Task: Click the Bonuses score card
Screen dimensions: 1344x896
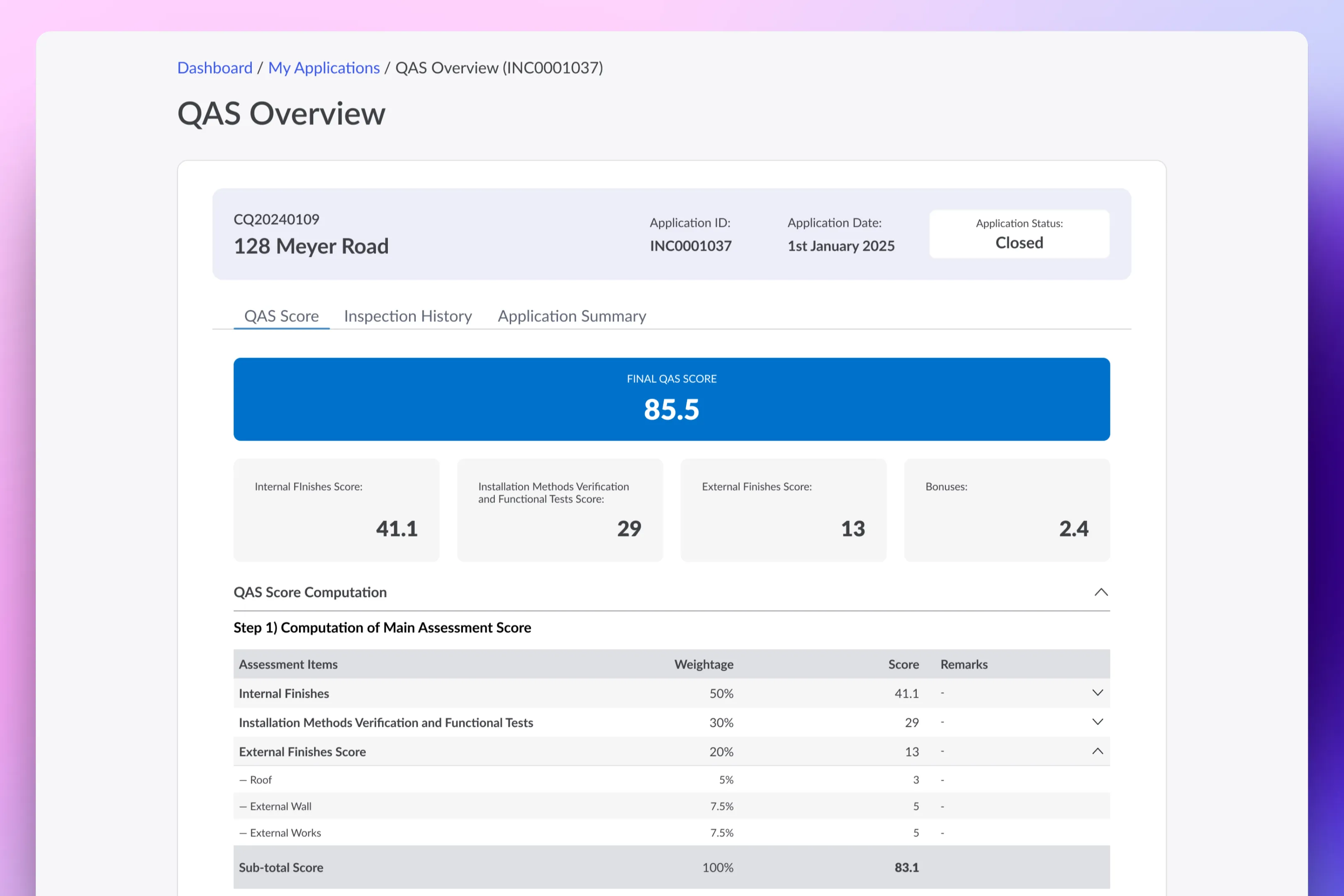Action: (x=1007, y=510)
